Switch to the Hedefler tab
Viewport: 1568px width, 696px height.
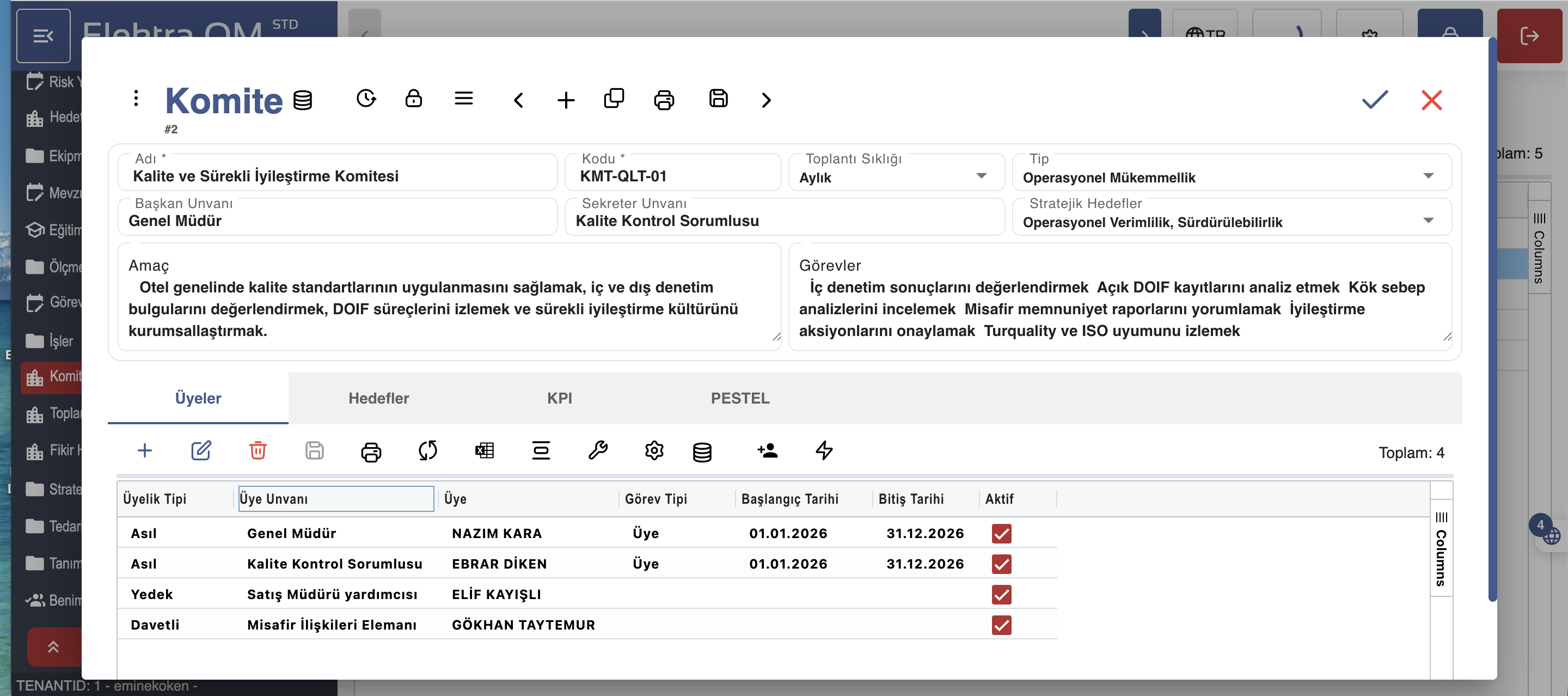[x=378, y=398]
